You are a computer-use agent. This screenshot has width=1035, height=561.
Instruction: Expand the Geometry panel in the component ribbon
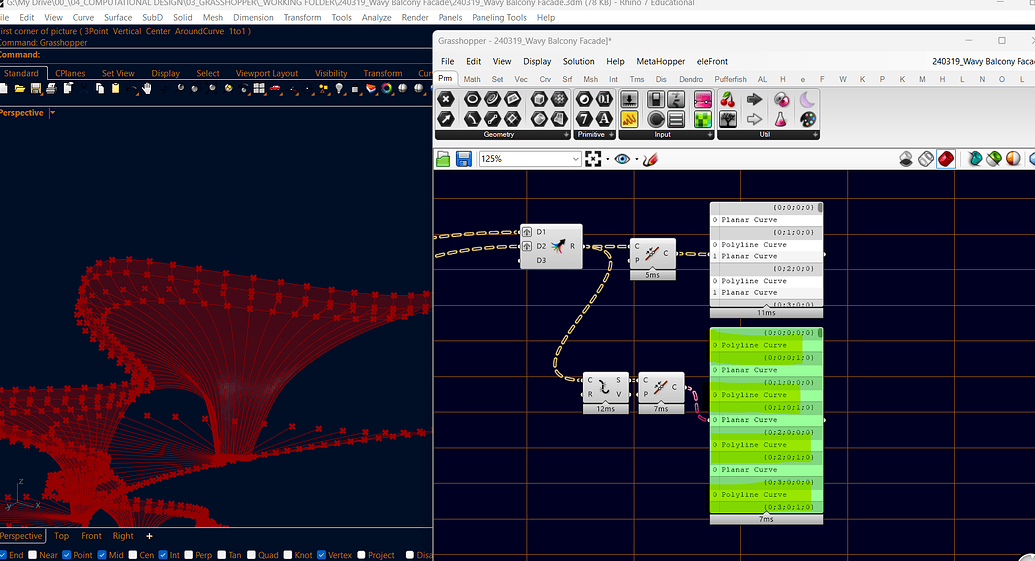pyautogui.click(x=566, y=134)
